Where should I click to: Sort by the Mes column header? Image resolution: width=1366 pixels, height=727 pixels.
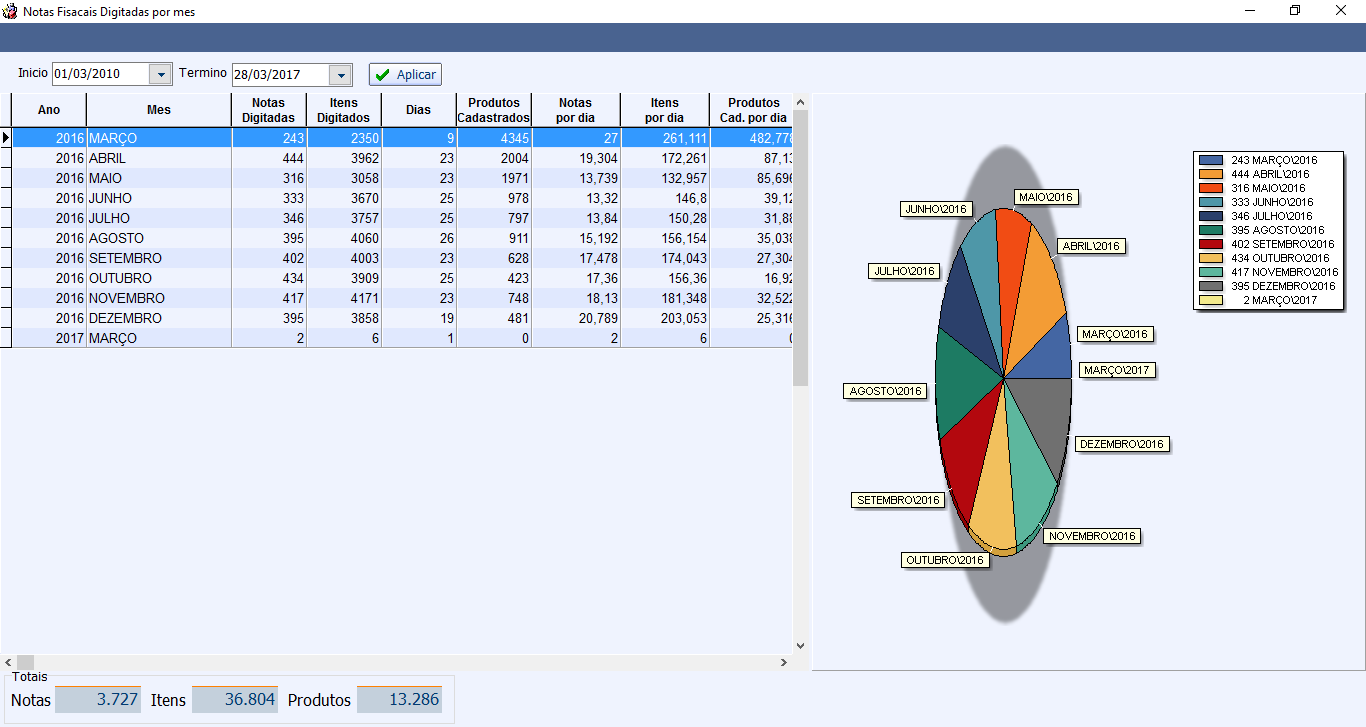click(159, 110)
